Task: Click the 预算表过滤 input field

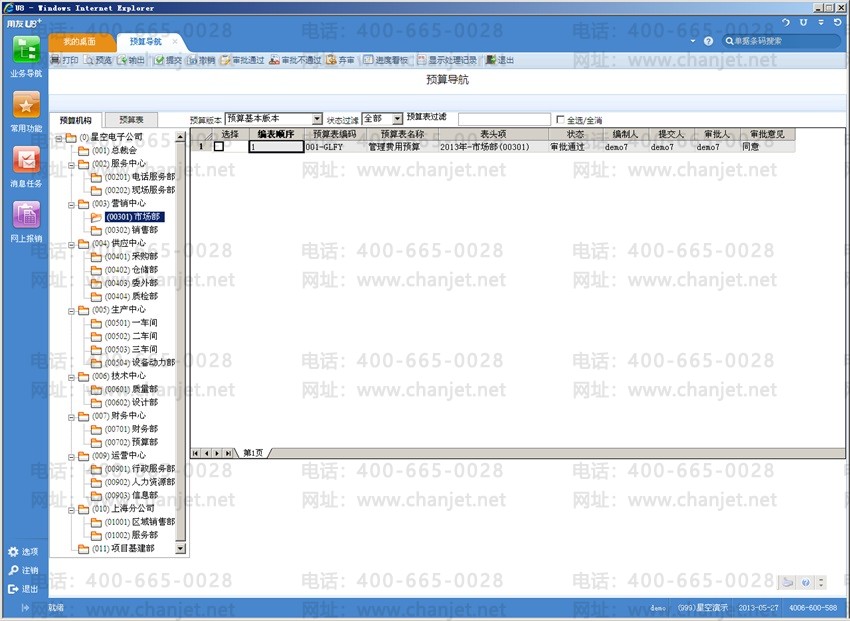Action: 504,119
